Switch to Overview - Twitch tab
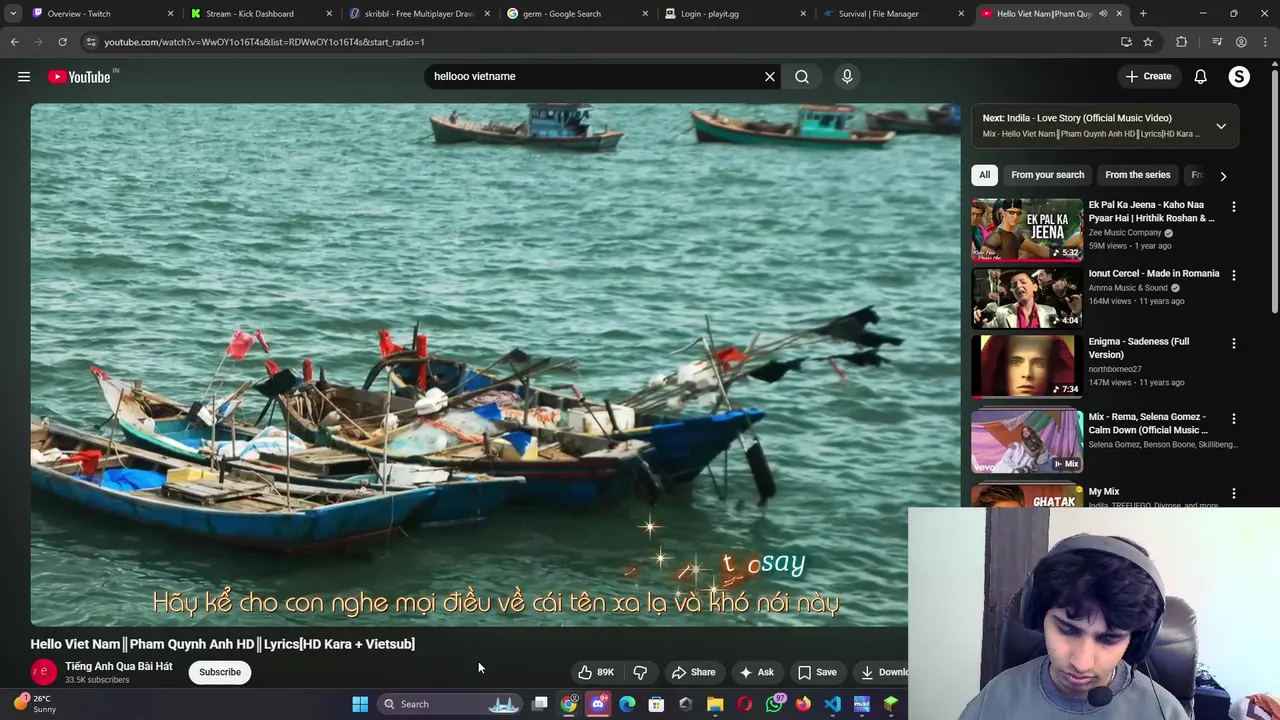 tap(100, 14)
